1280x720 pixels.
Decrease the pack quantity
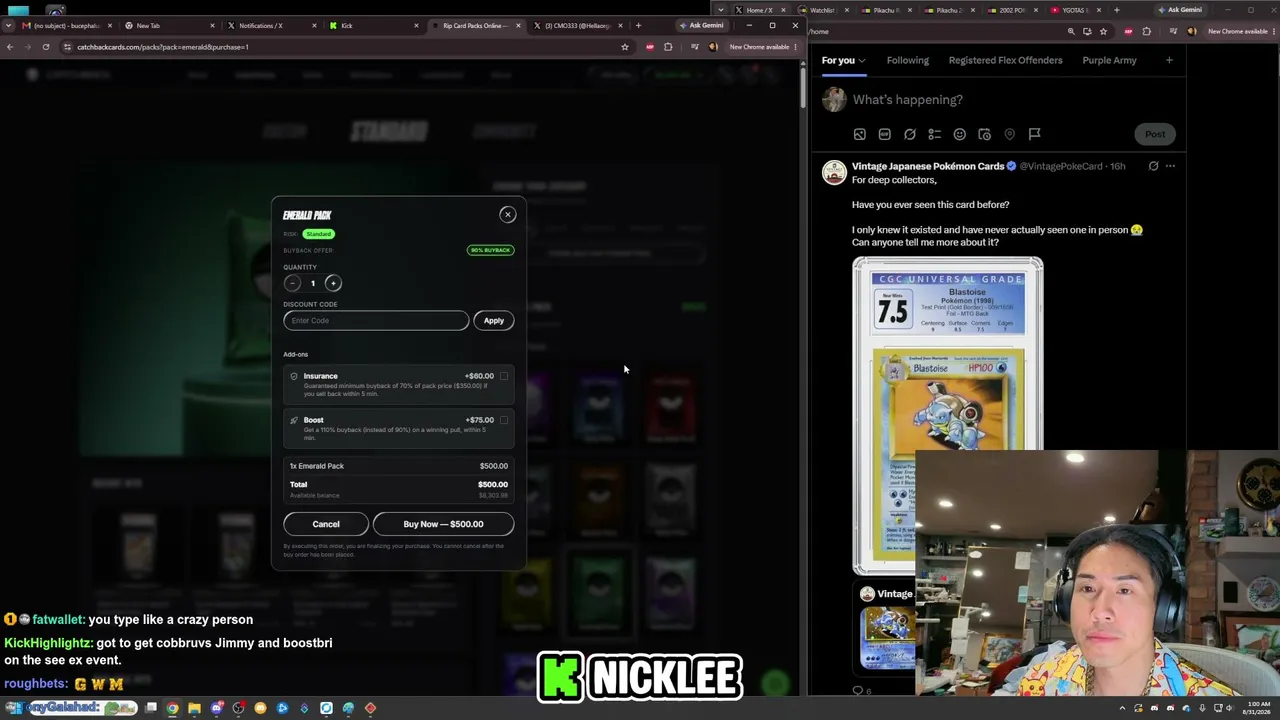tap(293, 283)
